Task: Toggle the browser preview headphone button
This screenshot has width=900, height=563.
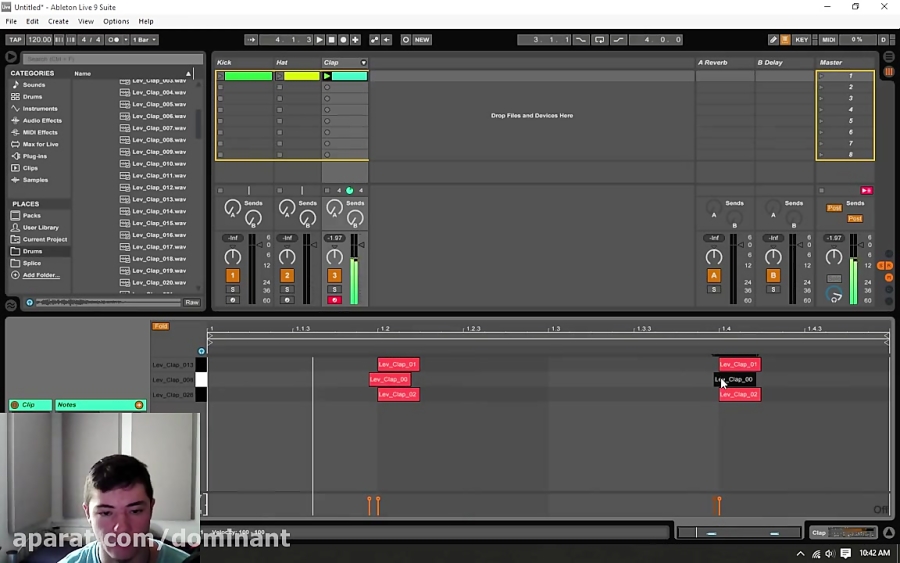Action: [29, 302]
